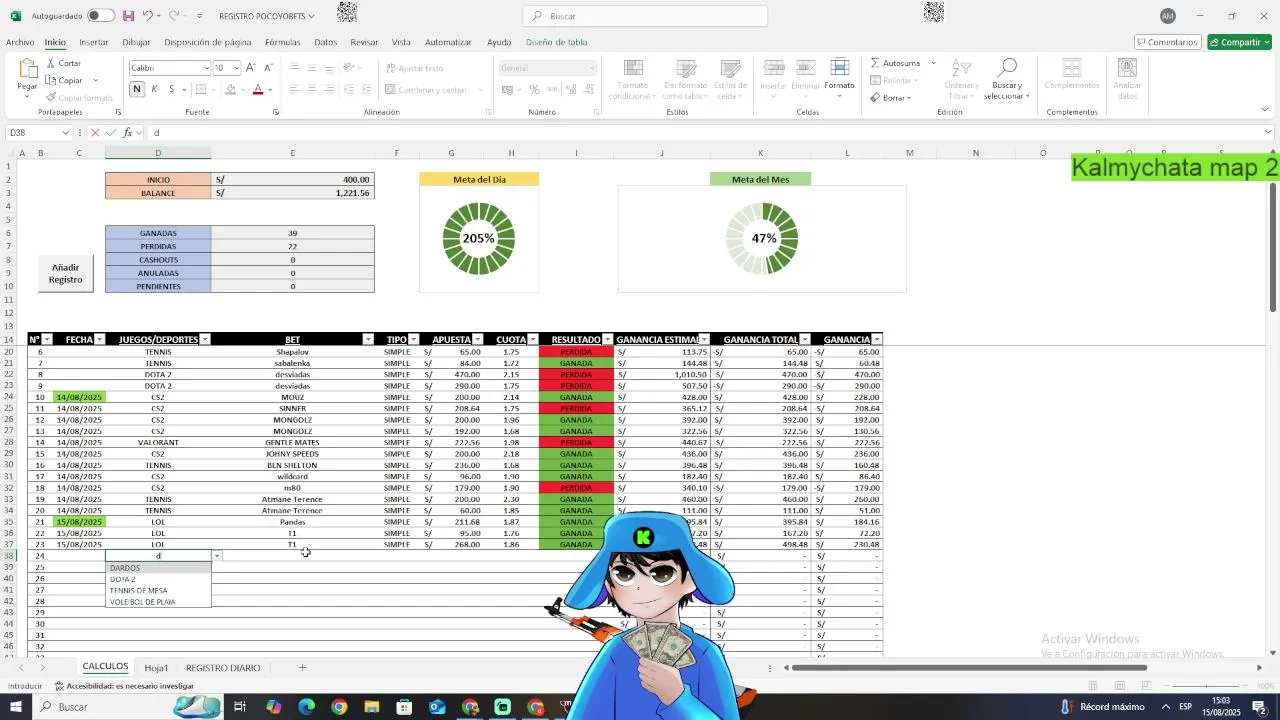The image size is (1280, 720).
Task: Decrease font size with the smaller A icon
Action: (x=269, y=68)
